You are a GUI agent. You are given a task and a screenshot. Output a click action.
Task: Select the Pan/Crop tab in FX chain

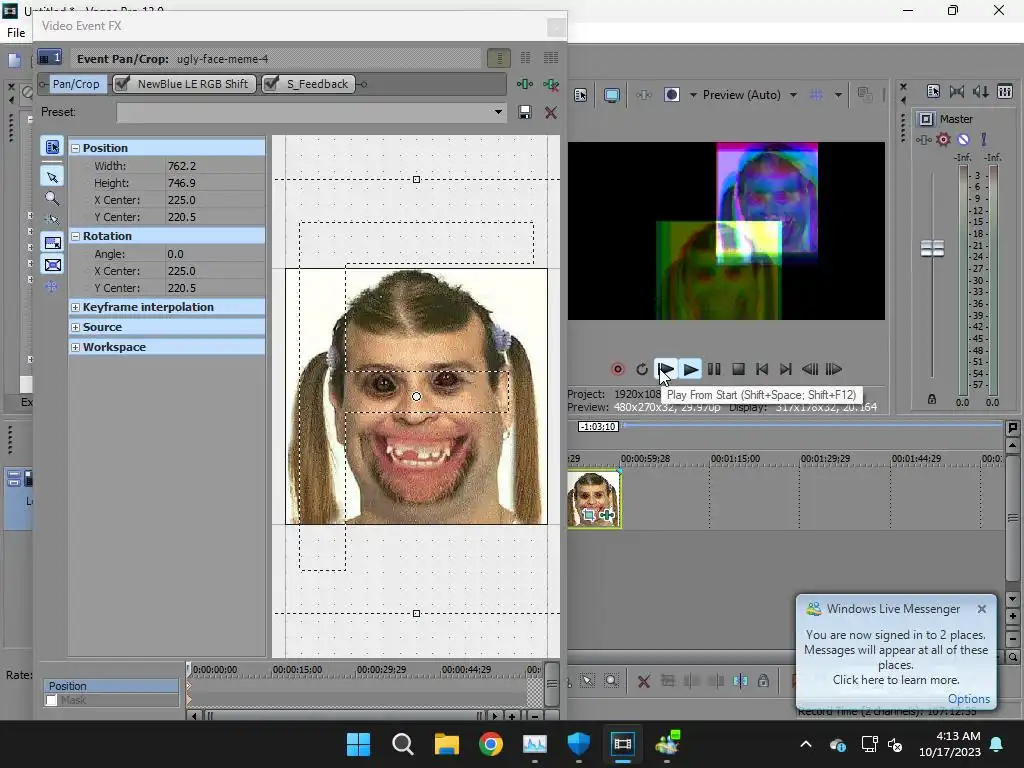coord(75,84)
